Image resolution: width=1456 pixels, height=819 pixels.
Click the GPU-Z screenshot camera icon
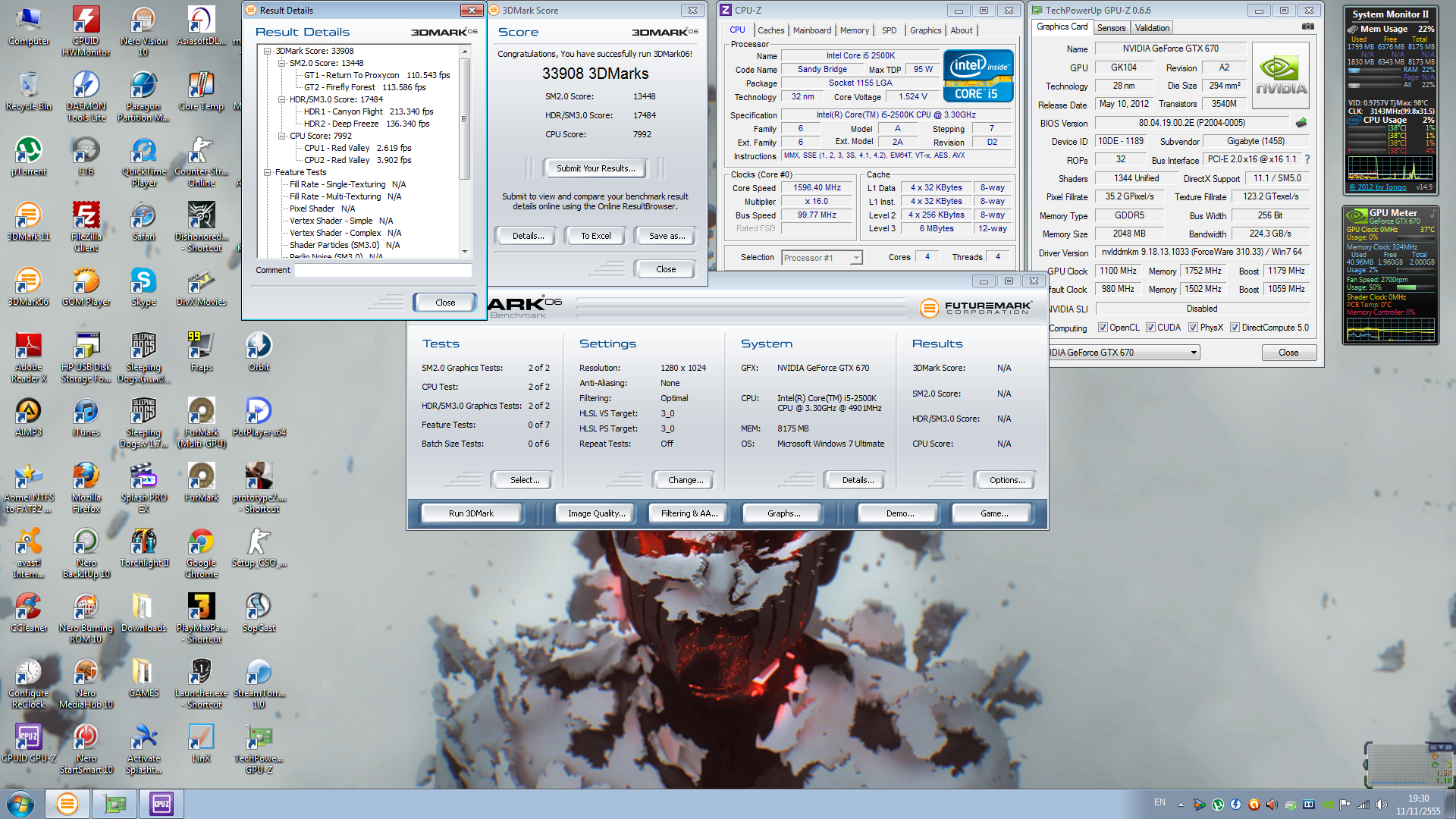pyautogui.click(x=1308, y=27)
